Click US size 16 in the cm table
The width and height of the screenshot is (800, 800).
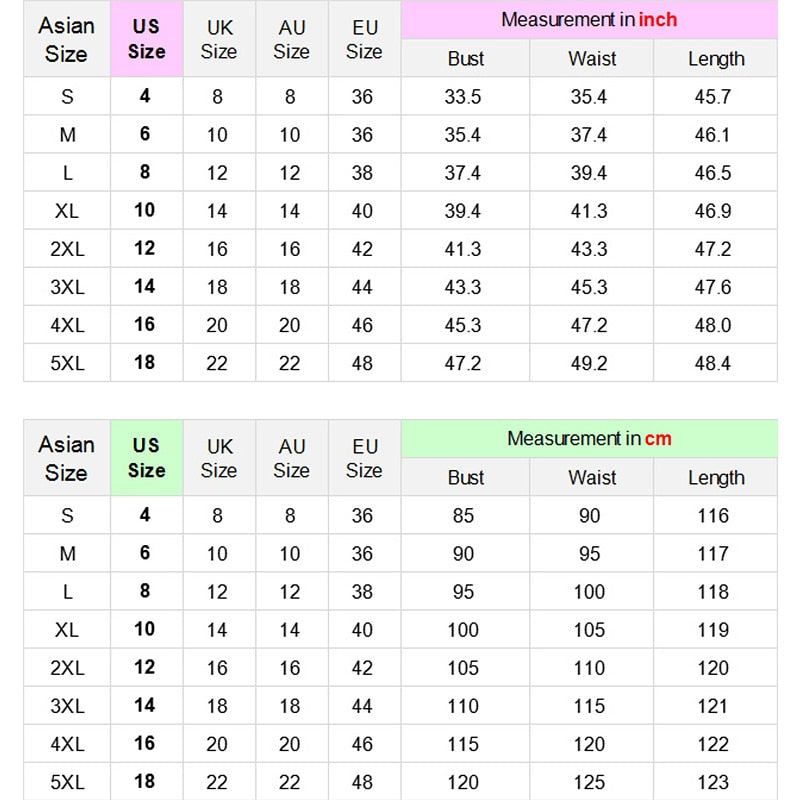coord(145,744)
